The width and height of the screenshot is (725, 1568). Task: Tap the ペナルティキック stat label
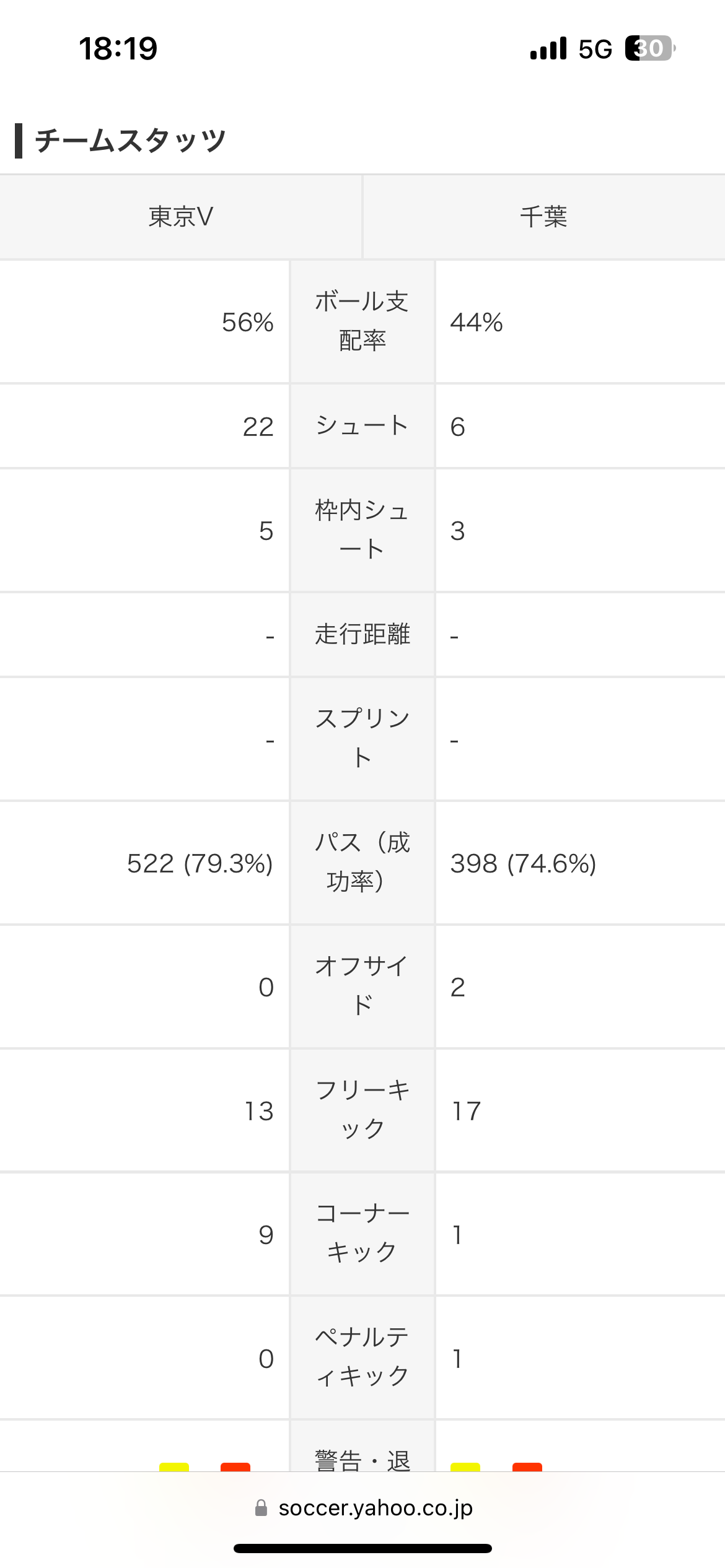(x=362, y=1357)
